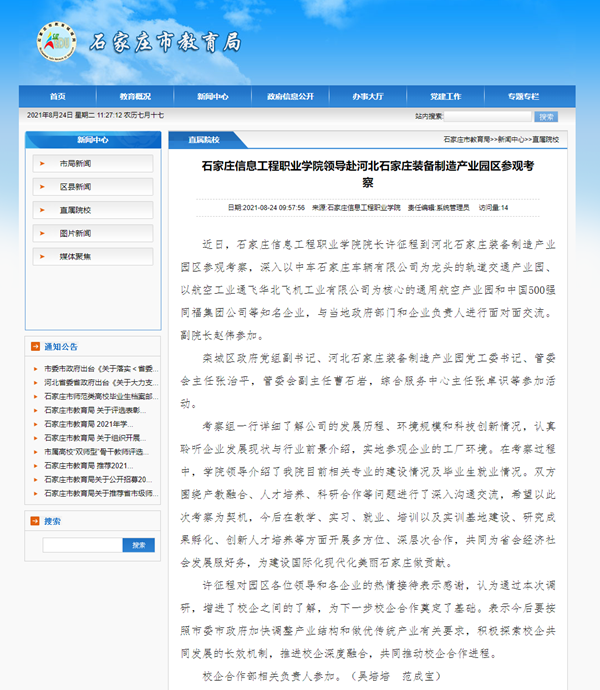Click arrow icon beside 媒体聚焦
600x690 pixels.
tap(40, 257)
